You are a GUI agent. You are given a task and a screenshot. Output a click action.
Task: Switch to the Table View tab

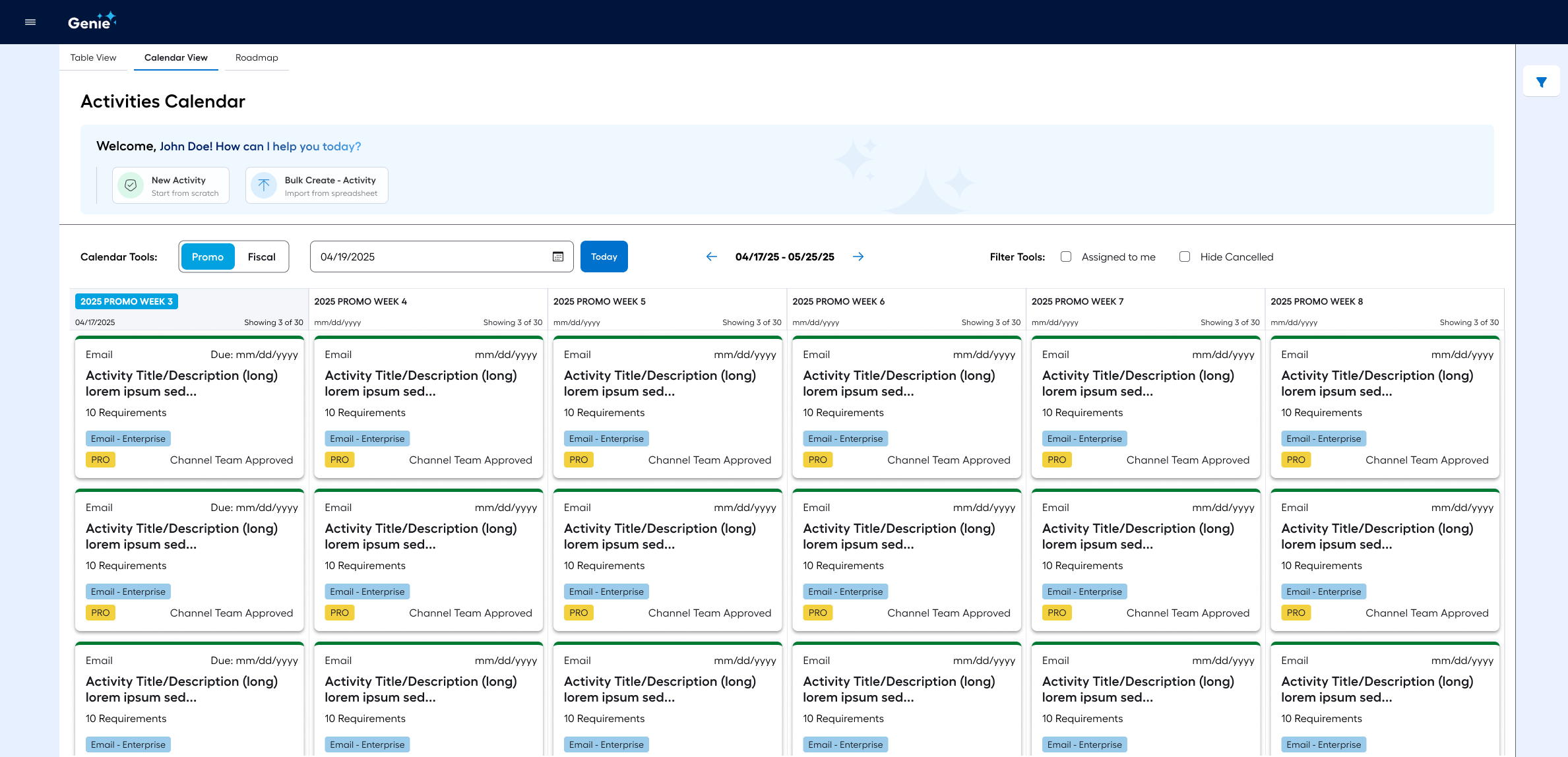(x=93, y=57)
